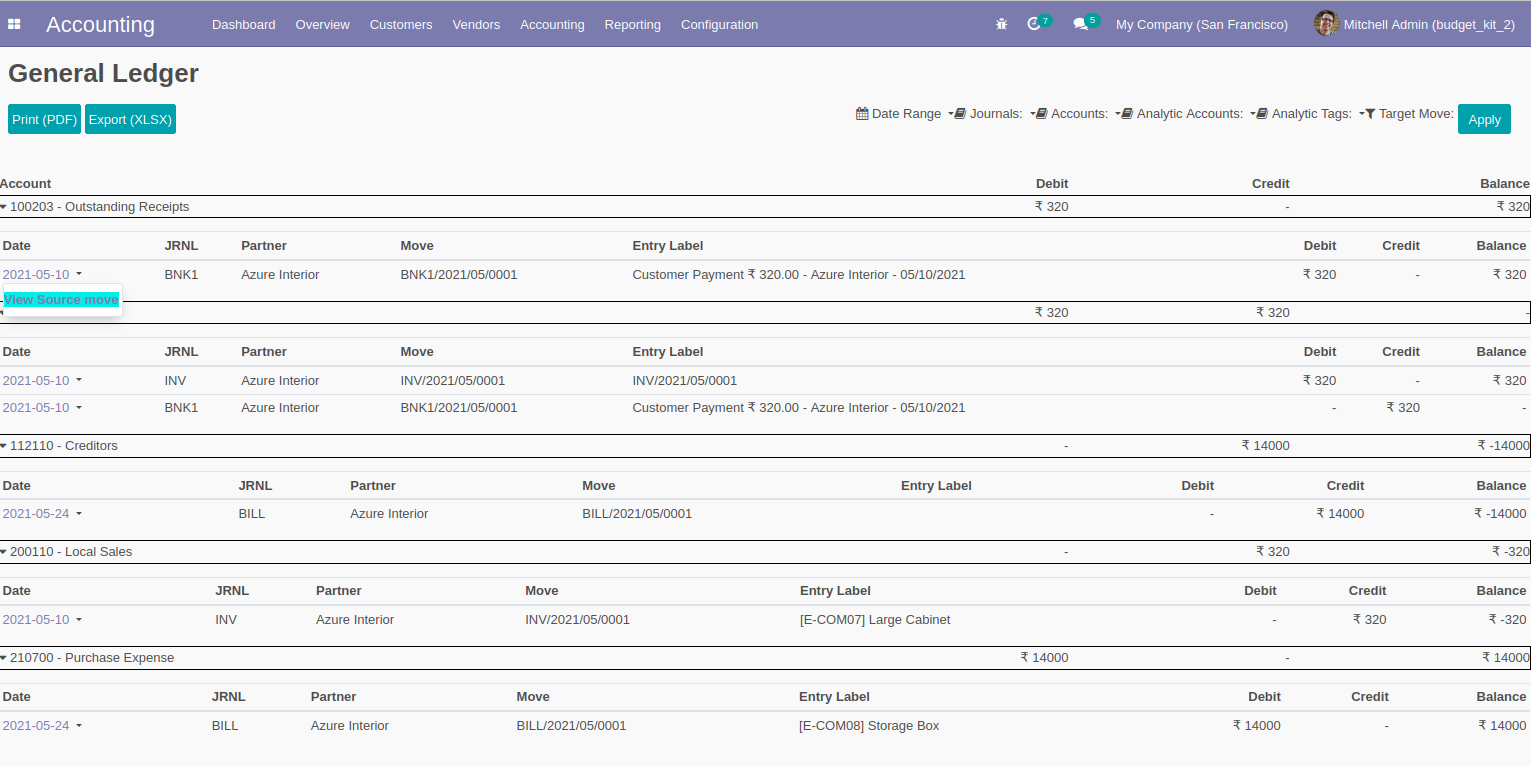Click the Date Range calendar icon
This screenshot has height=766, width=1531.
click(x=862, y=114)
